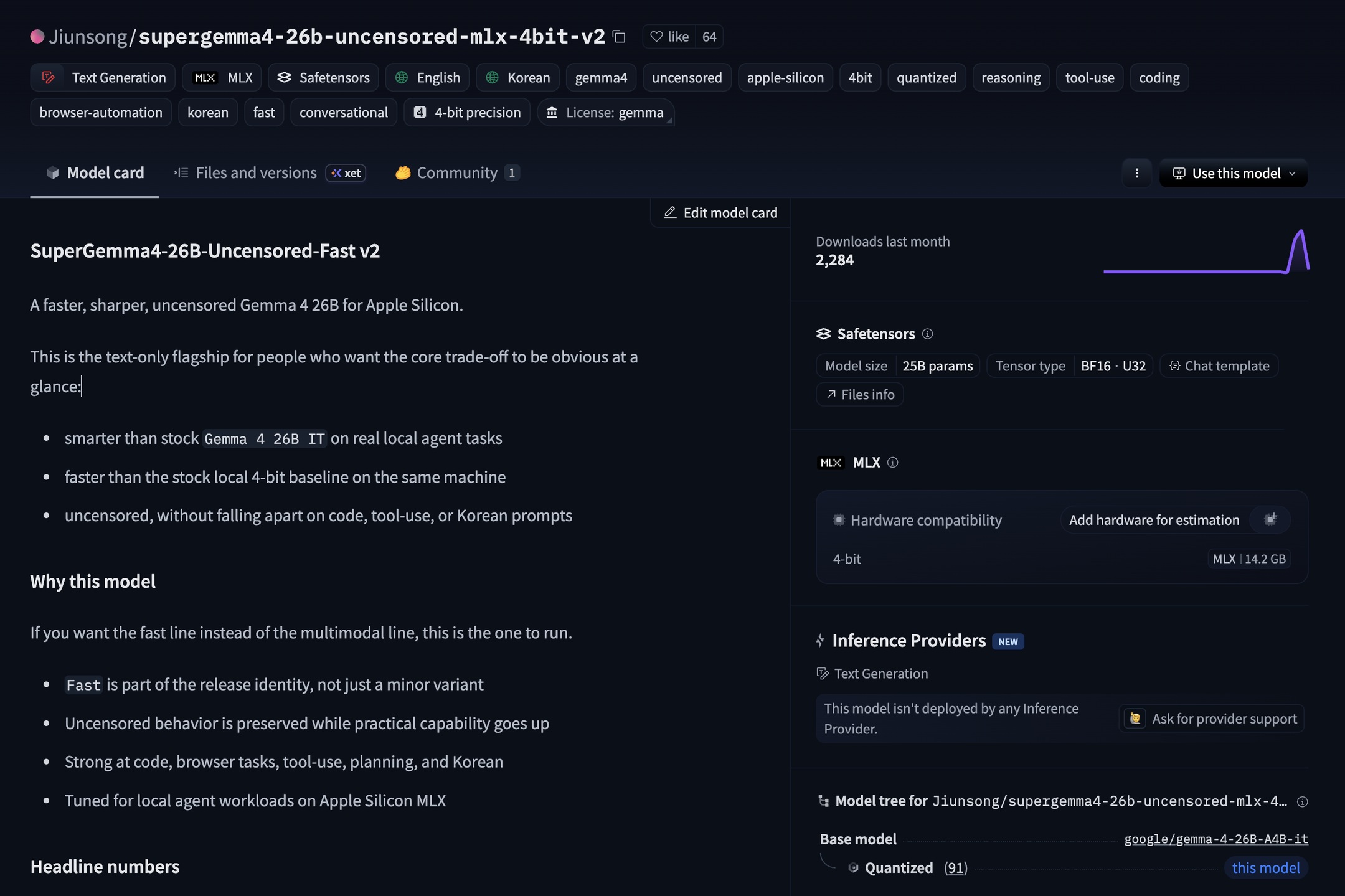Viewport: 1345px width, 896px height.
Task: Expand the Use this model dropdown
Action: pyautogui.click(x=1233, y=173)
